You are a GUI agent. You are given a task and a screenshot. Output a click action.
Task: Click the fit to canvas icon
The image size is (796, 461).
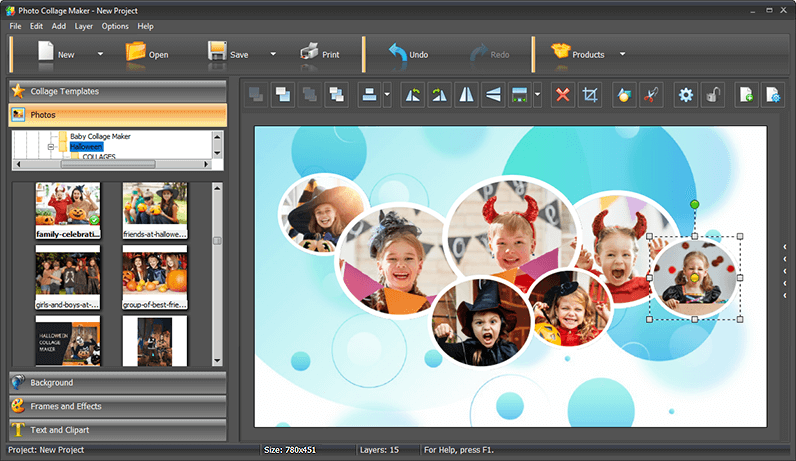[519, 95]
